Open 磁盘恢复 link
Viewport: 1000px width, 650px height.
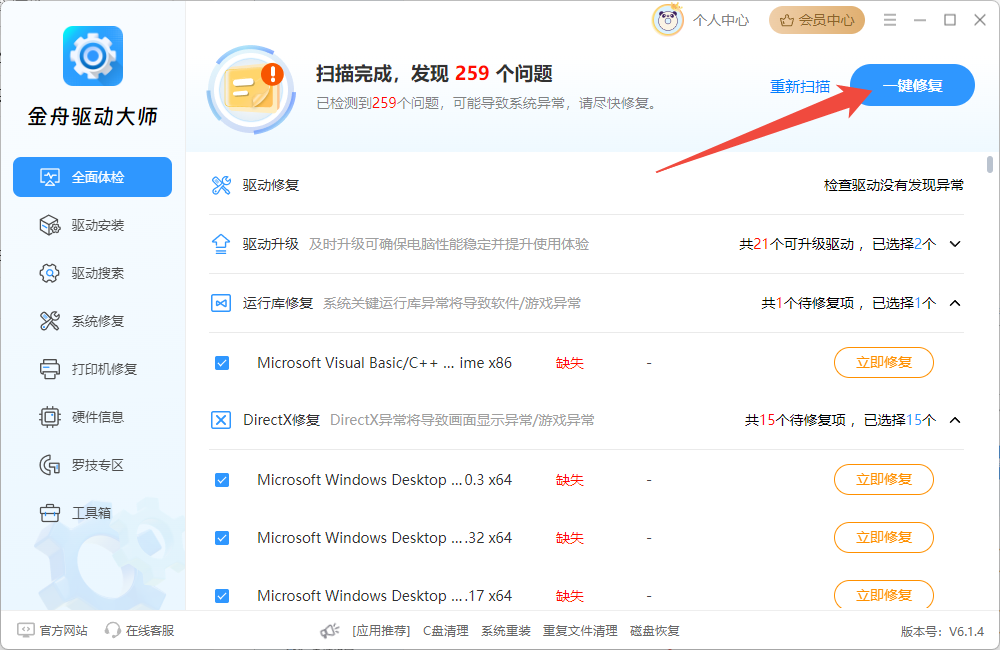pos(654,631)
